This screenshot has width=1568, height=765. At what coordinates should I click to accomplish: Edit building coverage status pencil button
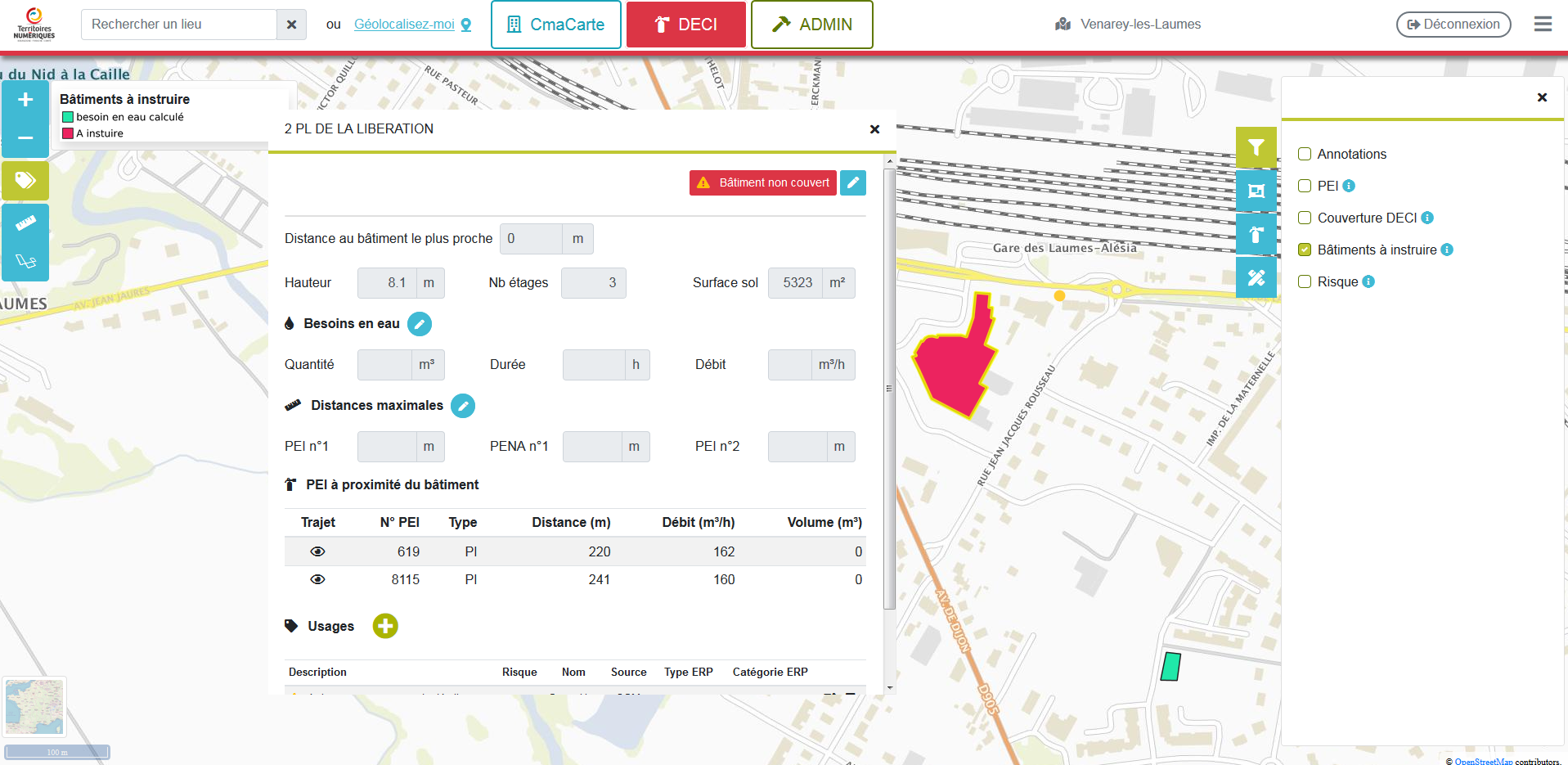(x=853, y=182)
